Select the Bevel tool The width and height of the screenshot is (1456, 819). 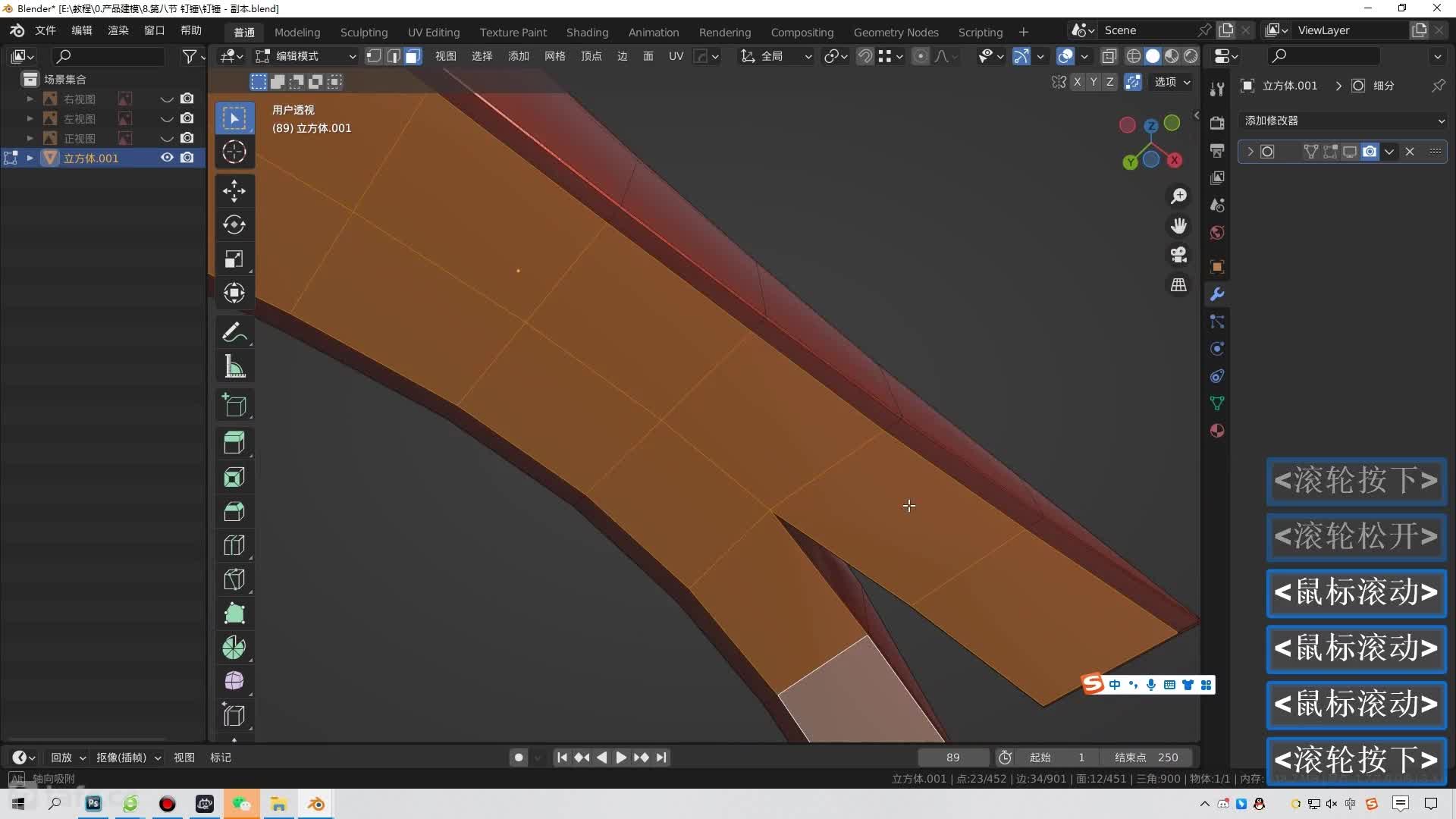[234, 511]
